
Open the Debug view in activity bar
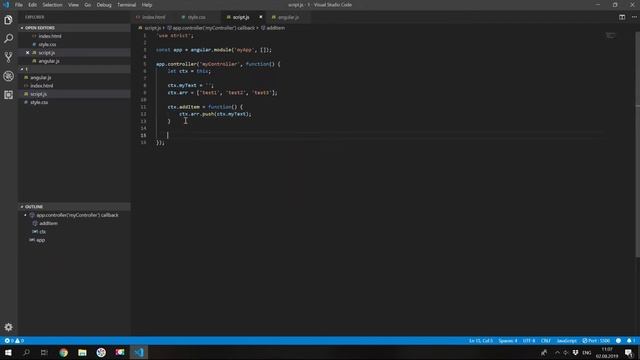[x=8, y=76]
